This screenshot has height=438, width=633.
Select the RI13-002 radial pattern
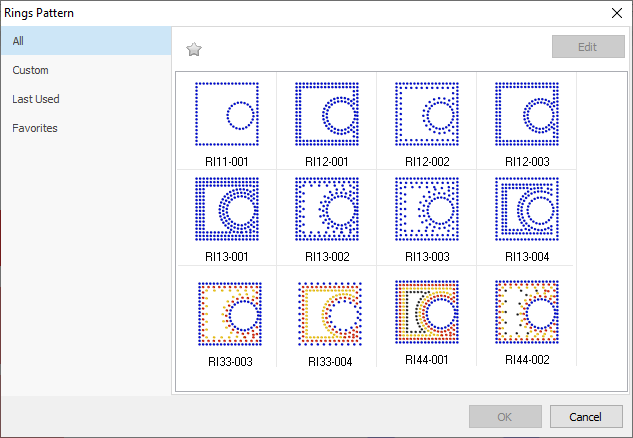327,211
